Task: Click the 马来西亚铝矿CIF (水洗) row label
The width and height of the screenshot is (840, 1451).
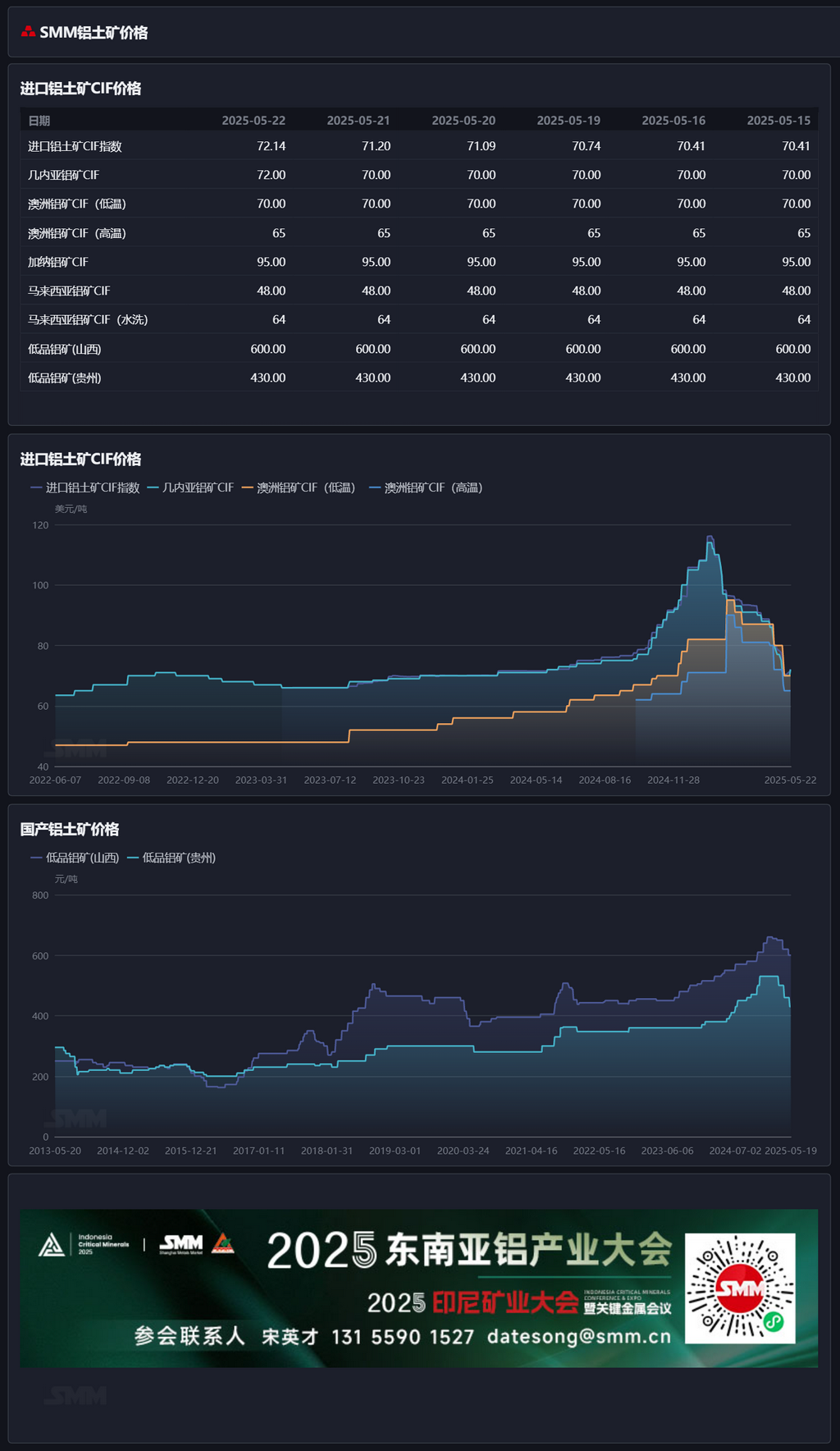Action: (88, 319)
